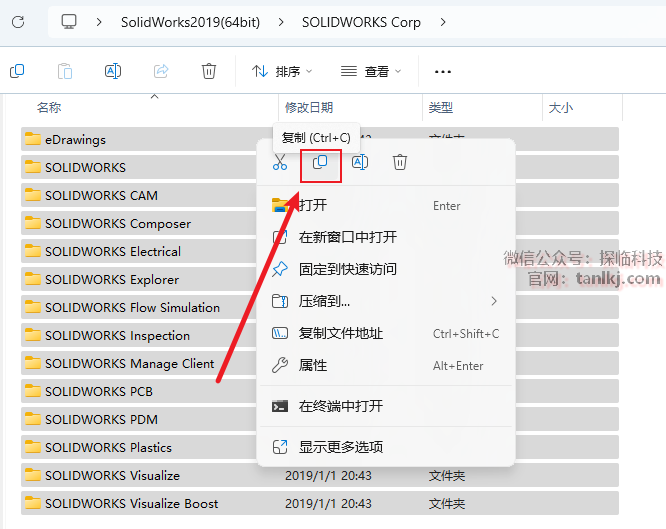Click the This PC monitor icon
666x529 pixels.
(69, 21)
